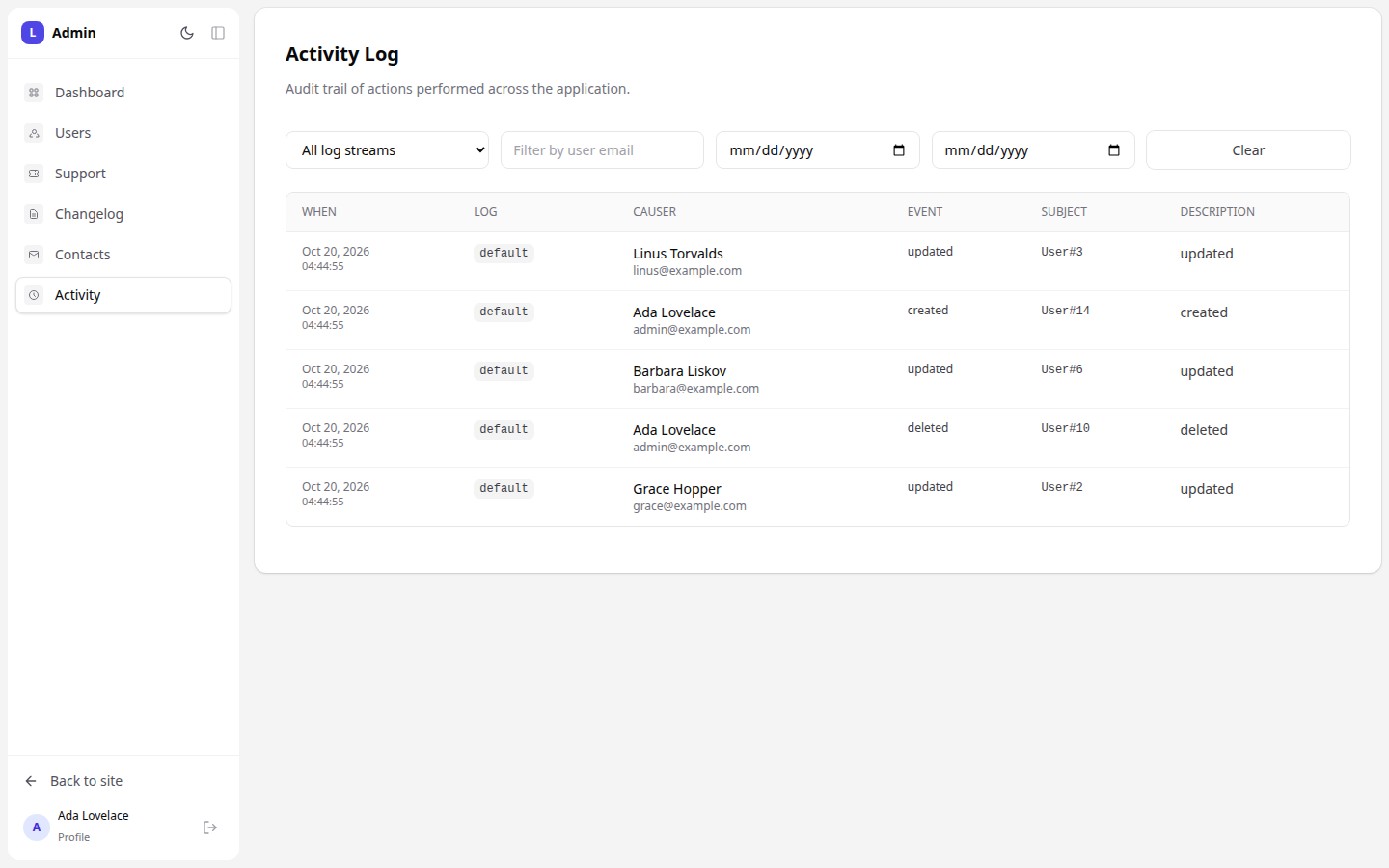The width and height of the screenshot is (1389, 868).
Task: Focus the first mm/dd/yyyy date field
Action: click(x=818, y=150)
